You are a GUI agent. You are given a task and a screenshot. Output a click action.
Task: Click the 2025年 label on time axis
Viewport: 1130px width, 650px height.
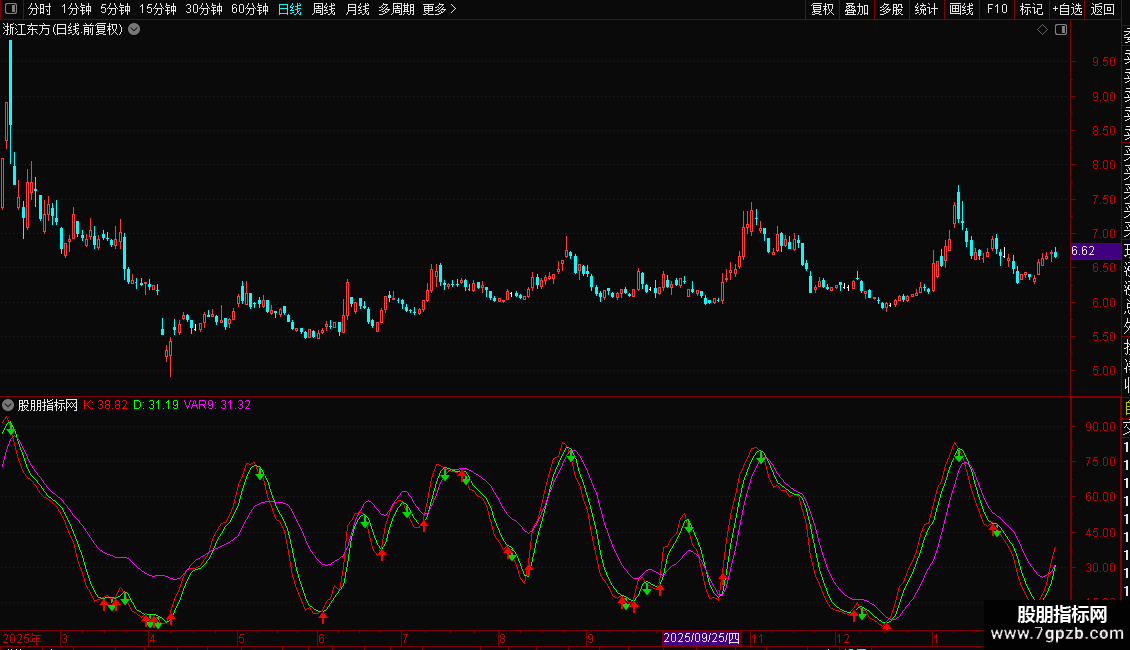pos(22,638)
